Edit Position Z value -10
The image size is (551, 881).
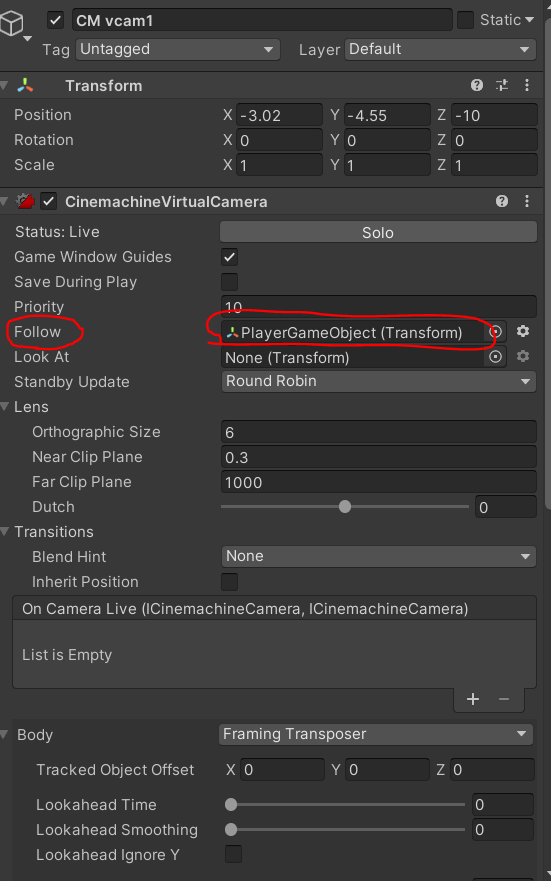click(494, 115)
